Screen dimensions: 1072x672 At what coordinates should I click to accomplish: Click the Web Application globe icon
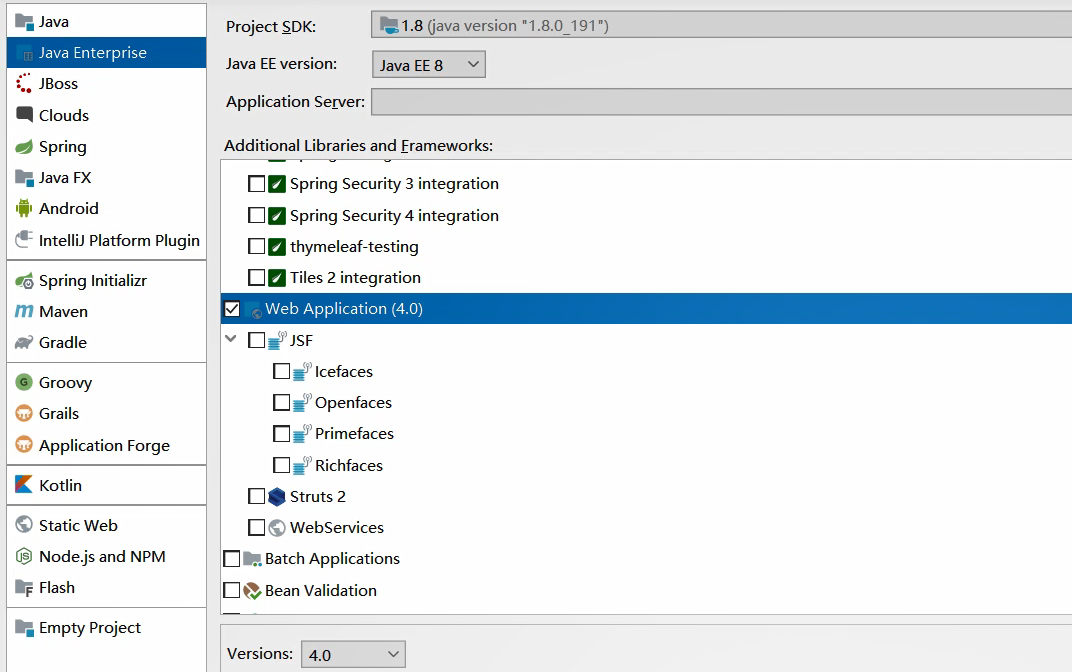pyautogui.click(x=252, y=309)
